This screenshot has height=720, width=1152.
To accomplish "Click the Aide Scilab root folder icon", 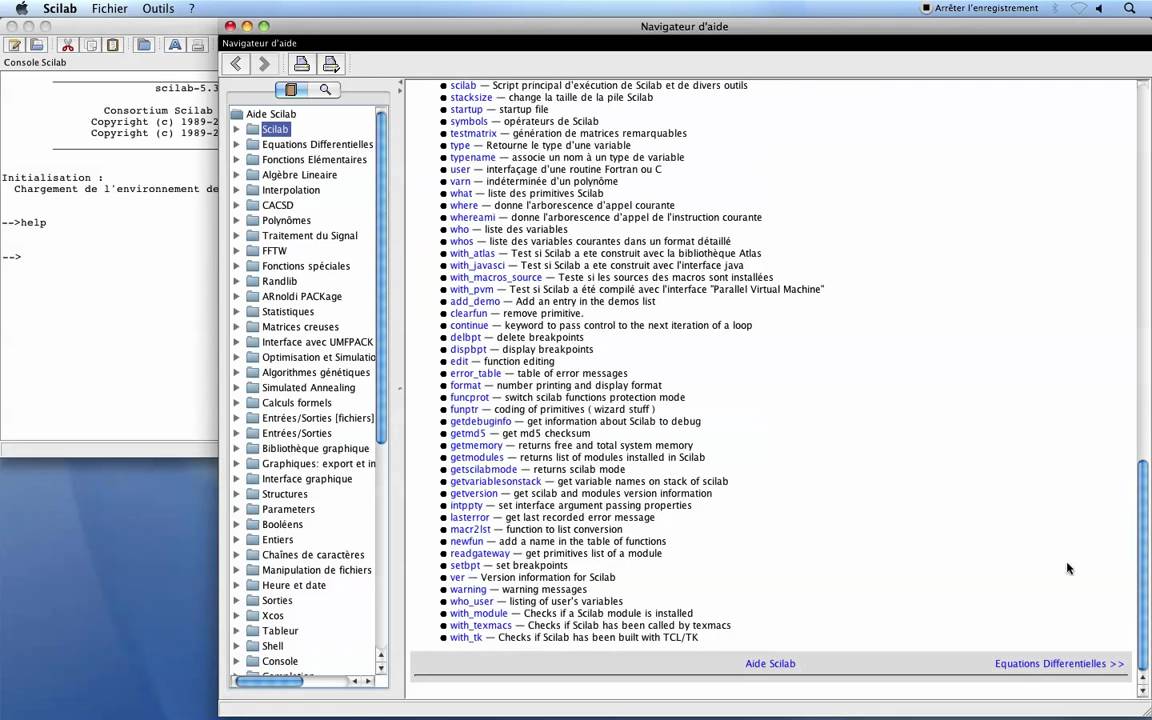I will (237, 114).
